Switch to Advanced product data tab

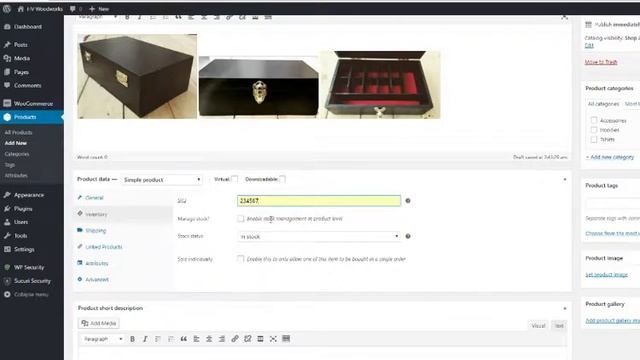[97, 280]
